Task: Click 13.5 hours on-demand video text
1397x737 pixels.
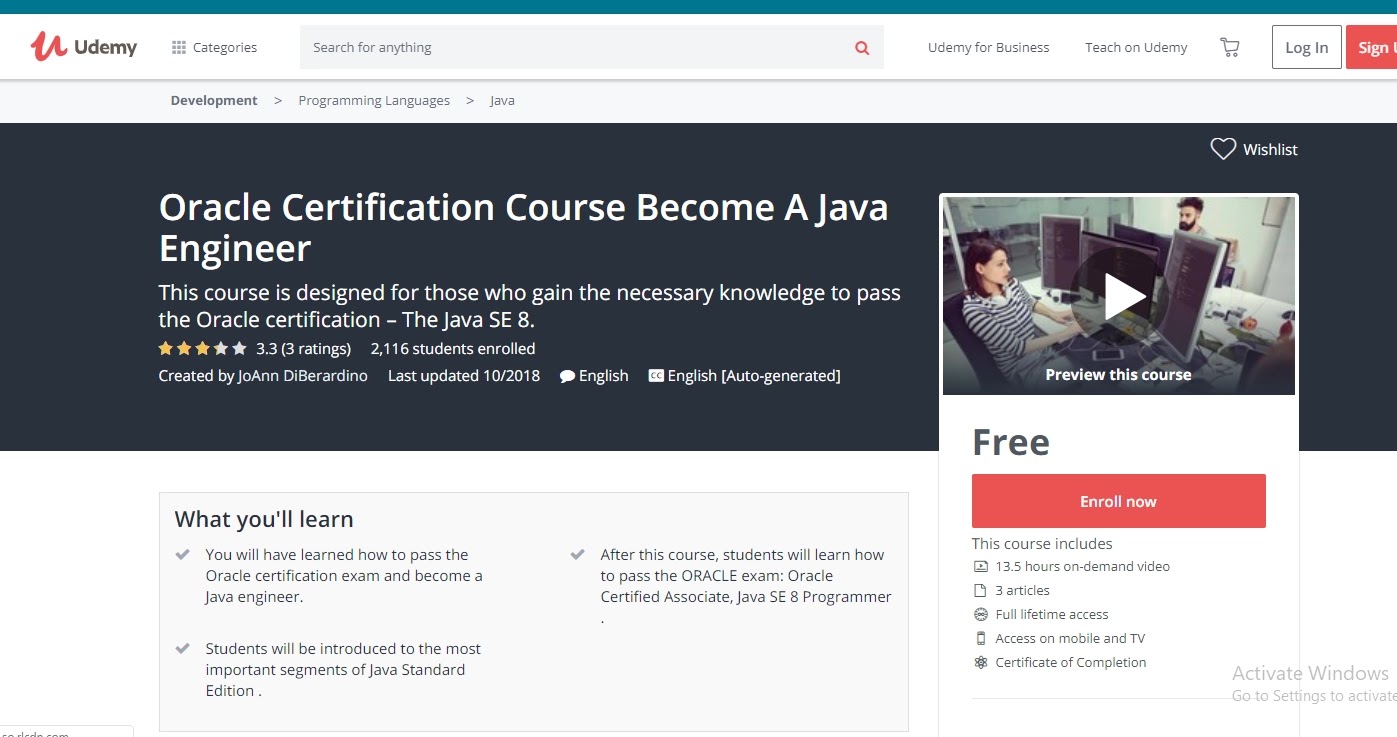Action: pos(1082,566)
